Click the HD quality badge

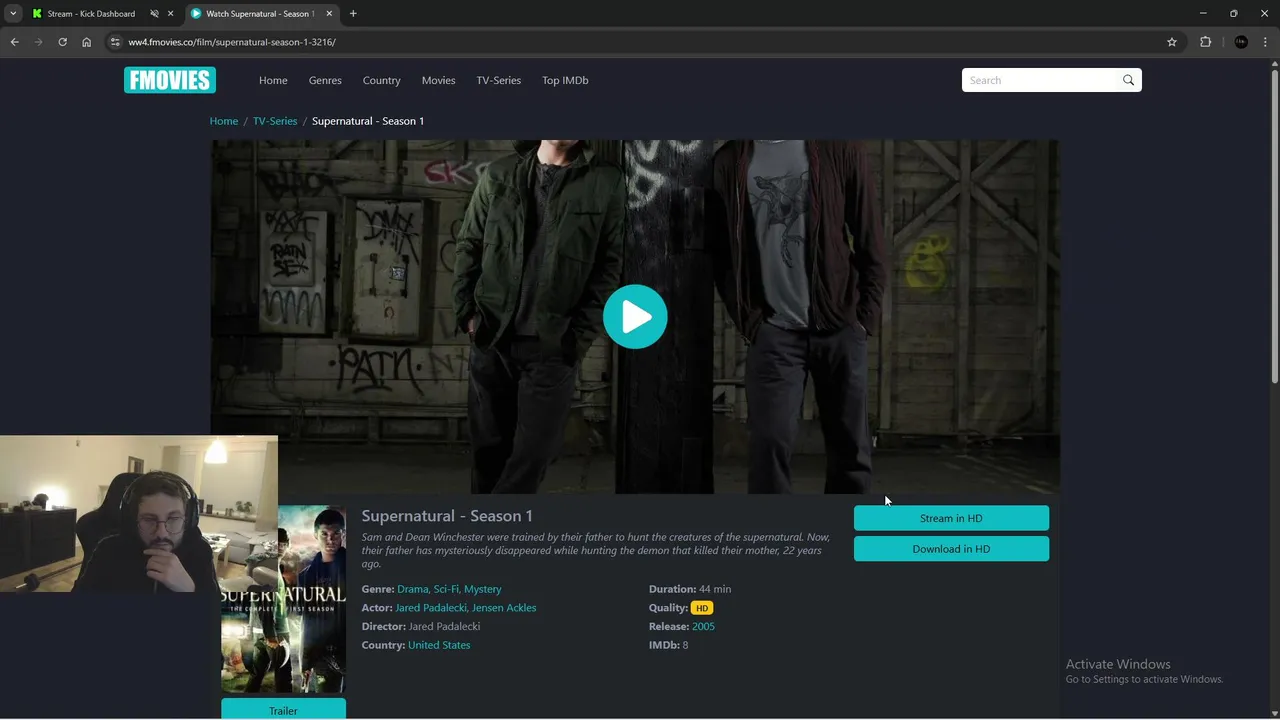coord(702,608)
